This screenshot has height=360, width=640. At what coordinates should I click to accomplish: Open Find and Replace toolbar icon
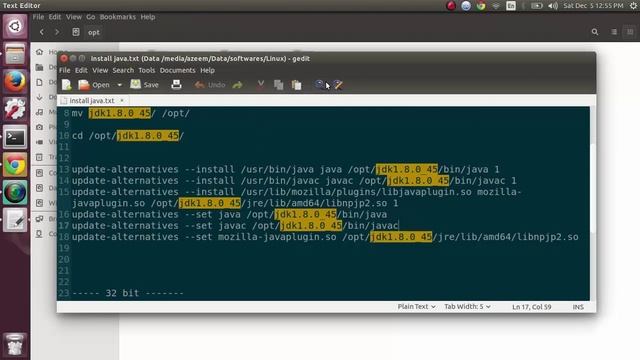338,85
